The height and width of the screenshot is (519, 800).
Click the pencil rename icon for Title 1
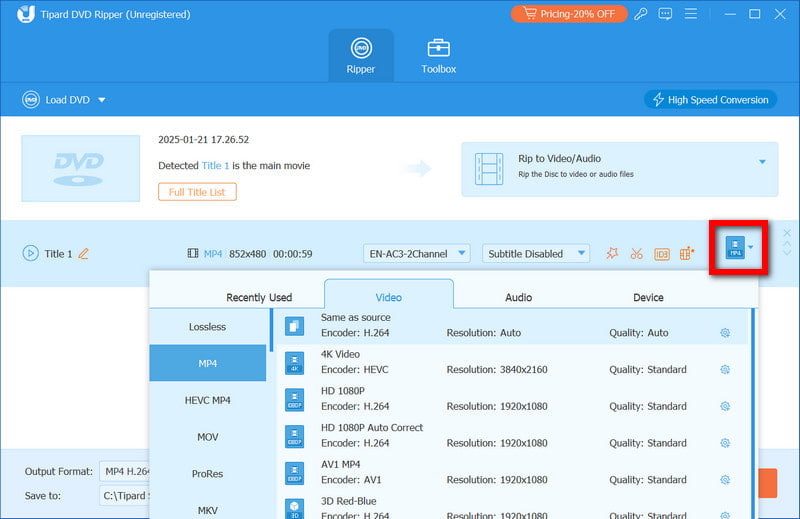(x=84, y=254)
